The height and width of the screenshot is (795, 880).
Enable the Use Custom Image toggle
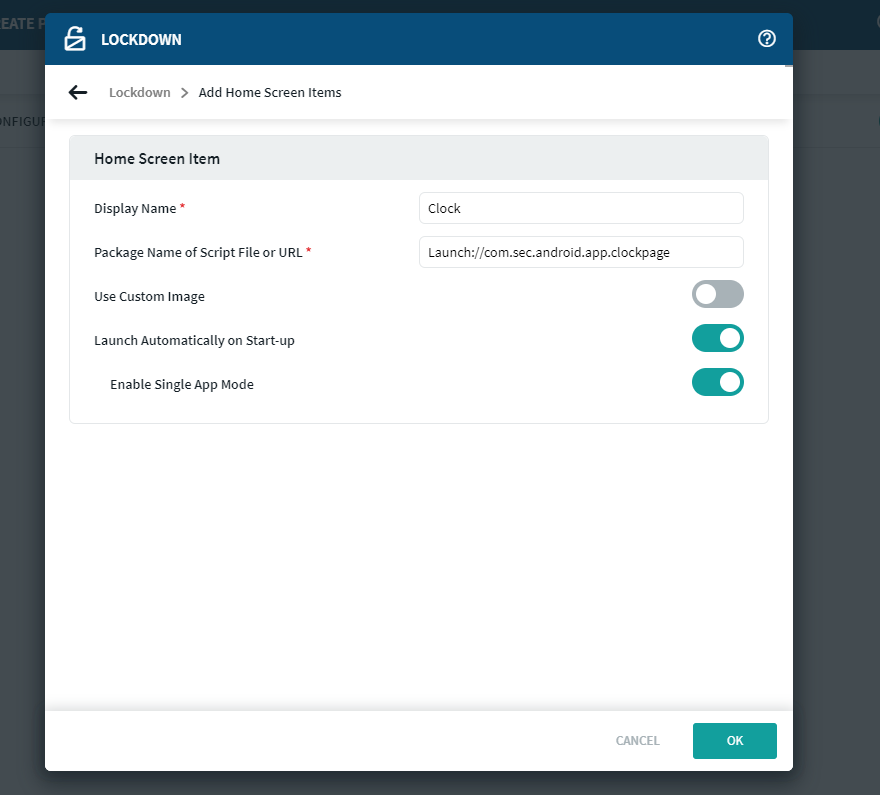pos(717,294)
